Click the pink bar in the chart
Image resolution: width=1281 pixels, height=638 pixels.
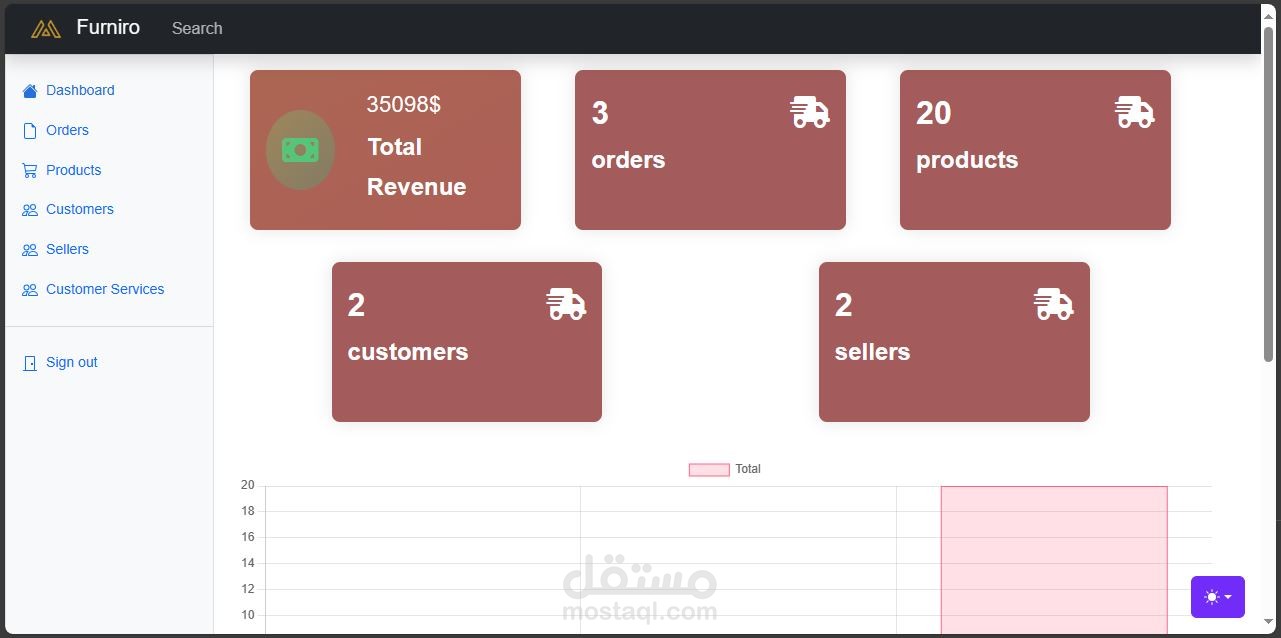click(x=1054, y=560)
